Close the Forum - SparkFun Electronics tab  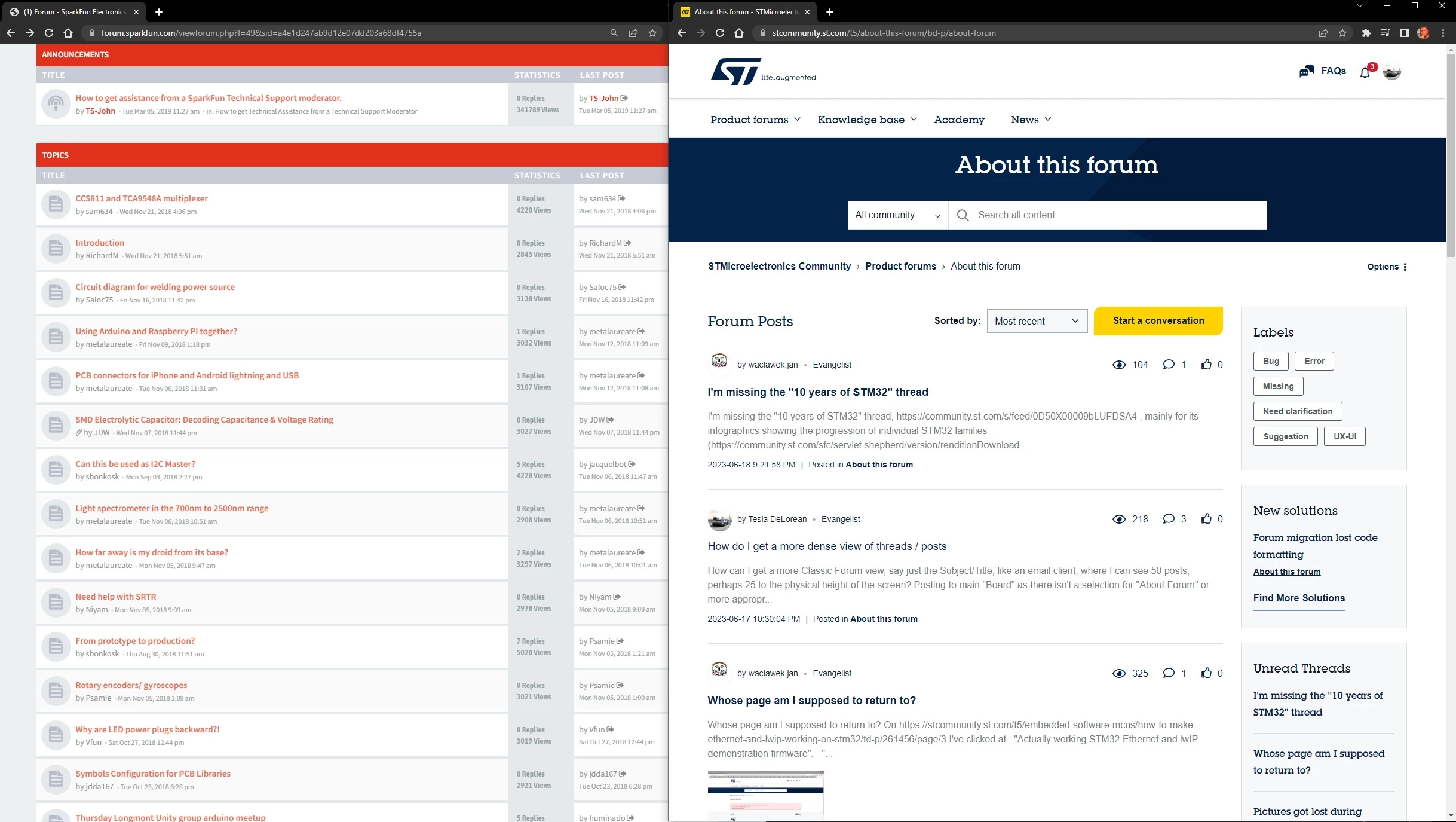tap(136, 11)
